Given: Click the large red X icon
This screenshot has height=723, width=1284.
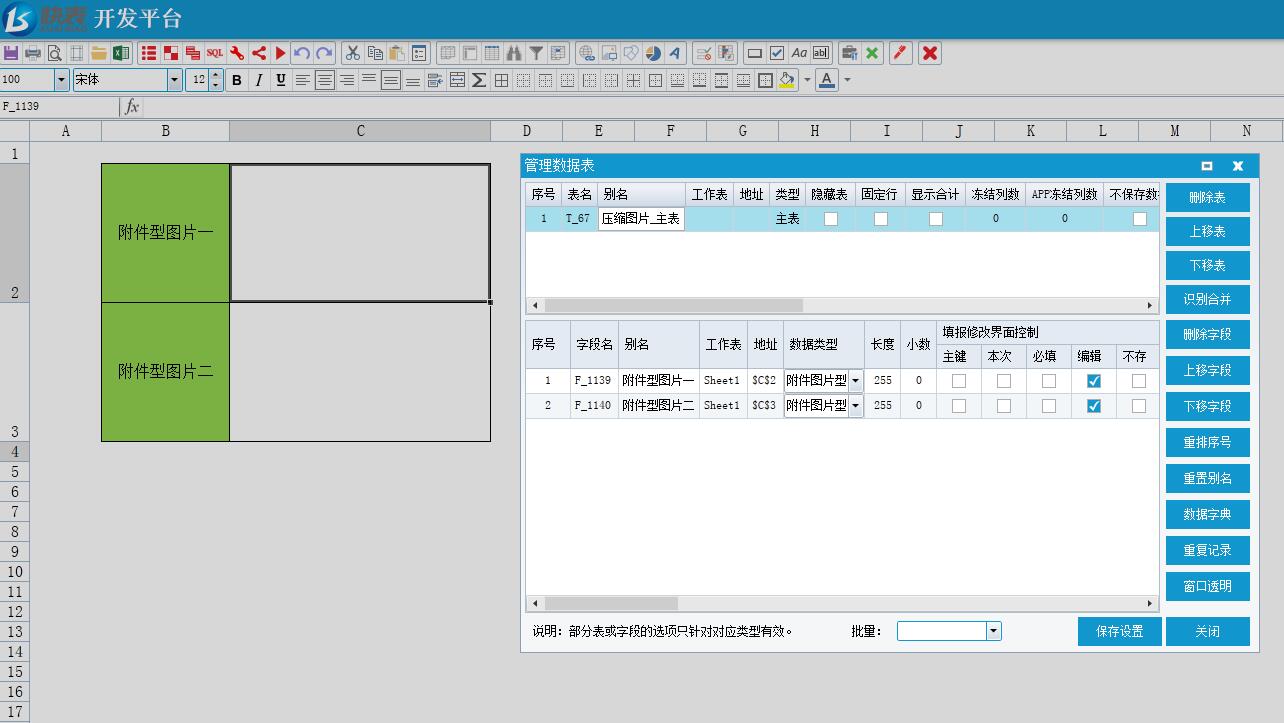Looking at the screenshot, I should point(930,53).
